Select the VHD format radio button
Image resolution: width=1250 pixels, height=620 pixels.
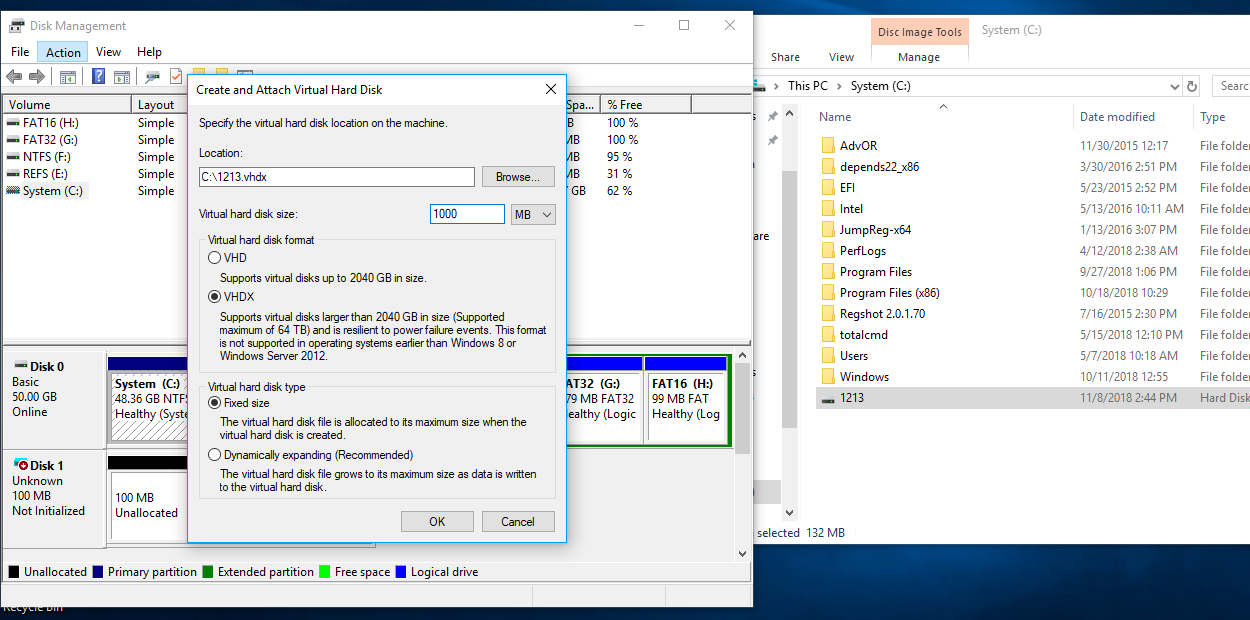pyautogui.click(x=214, y=258)
